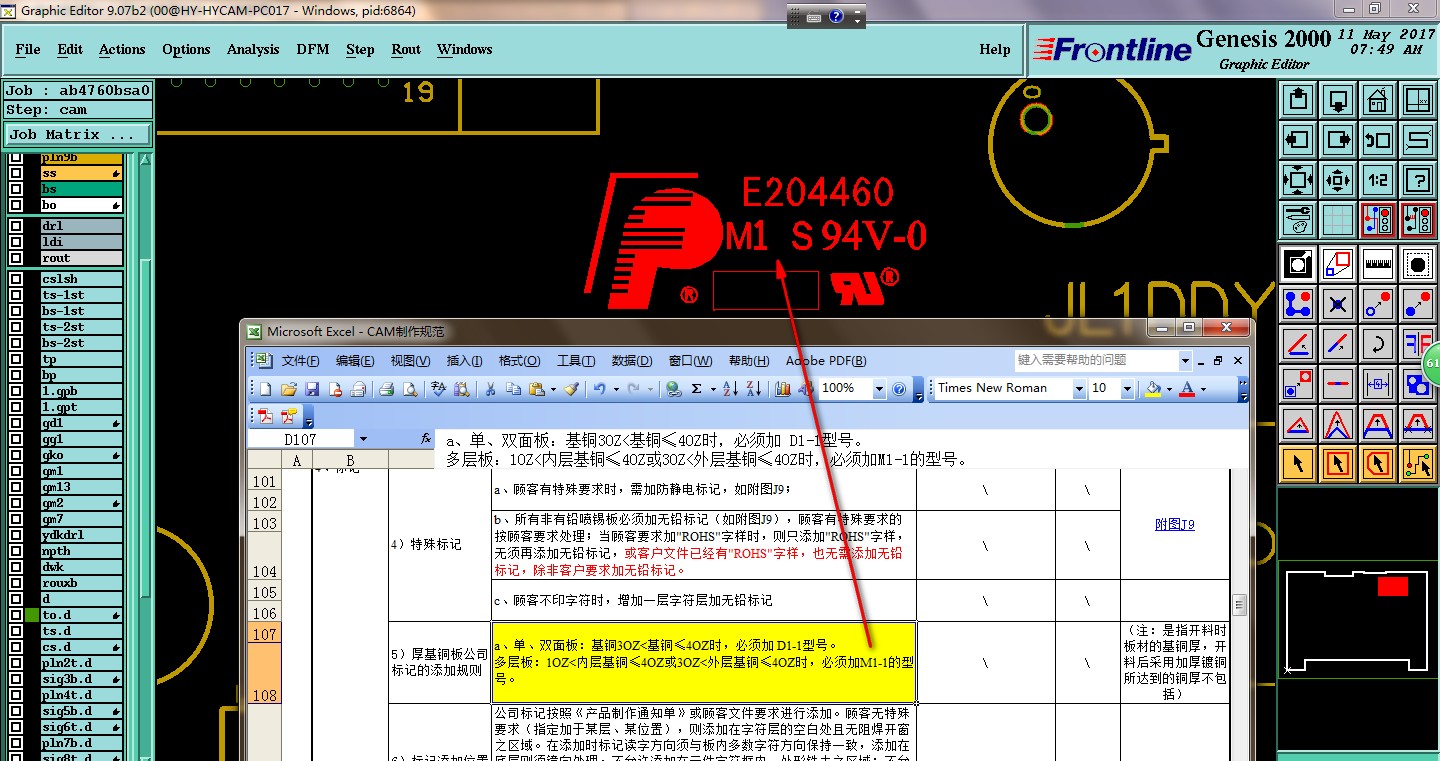
Task: Open the 数据(D) menu in Excel
Action: click(x=632, y=361)
